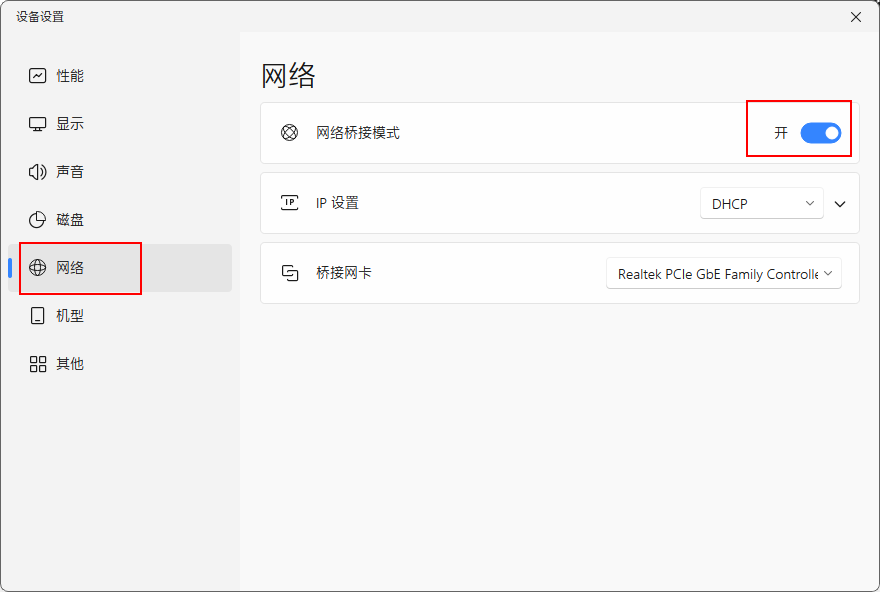Click the 桥接网卡 label text
Image resolution: width=880 pixels, height=592 pixels.
(344, 273)
